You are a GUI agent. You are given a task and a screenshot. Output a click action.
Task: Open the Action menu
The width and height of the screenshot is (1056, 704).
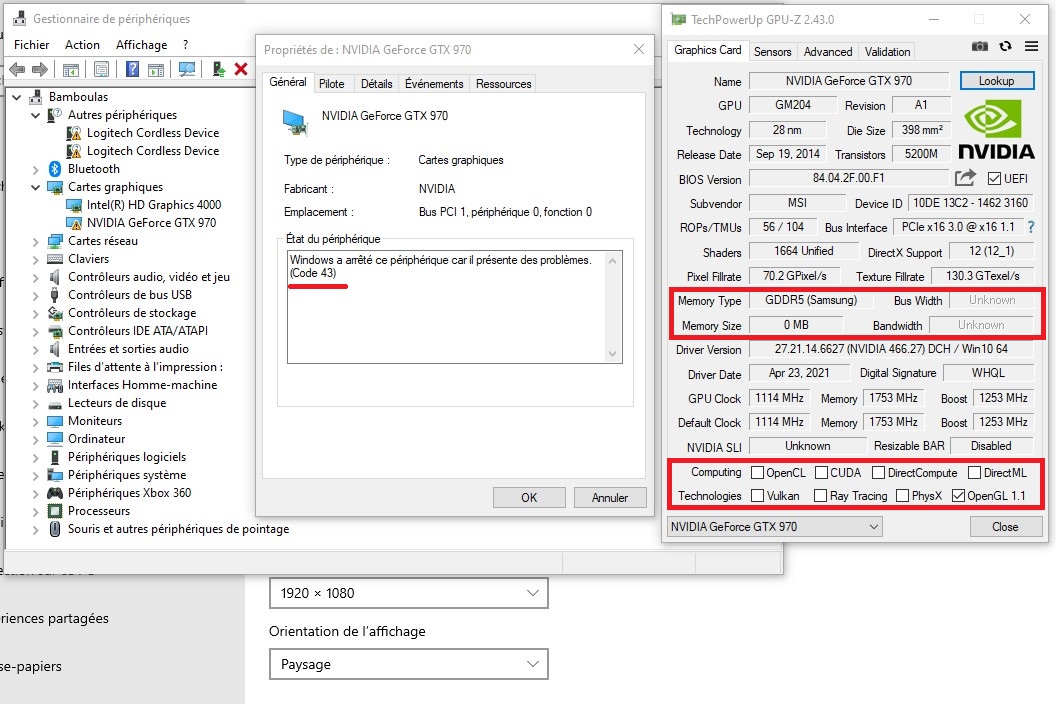82,44
